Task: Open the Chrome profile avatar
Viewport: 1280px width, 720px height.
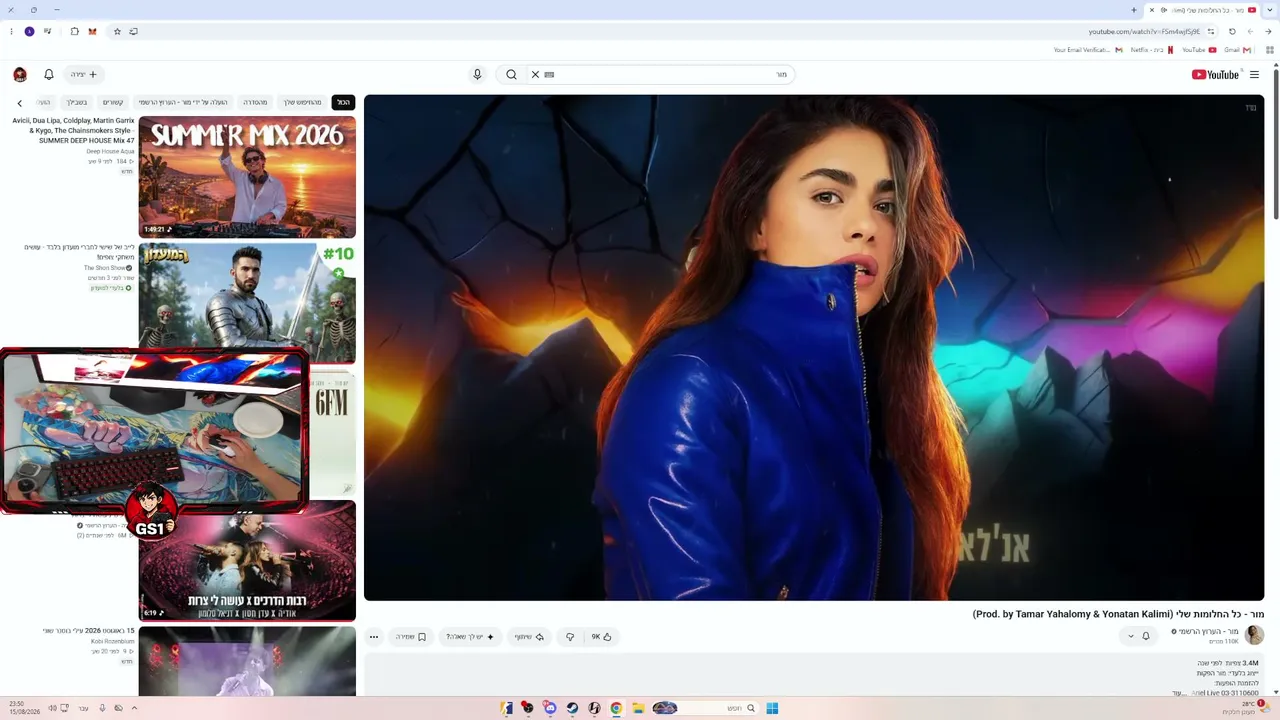Action: click(x=29, y=31)
